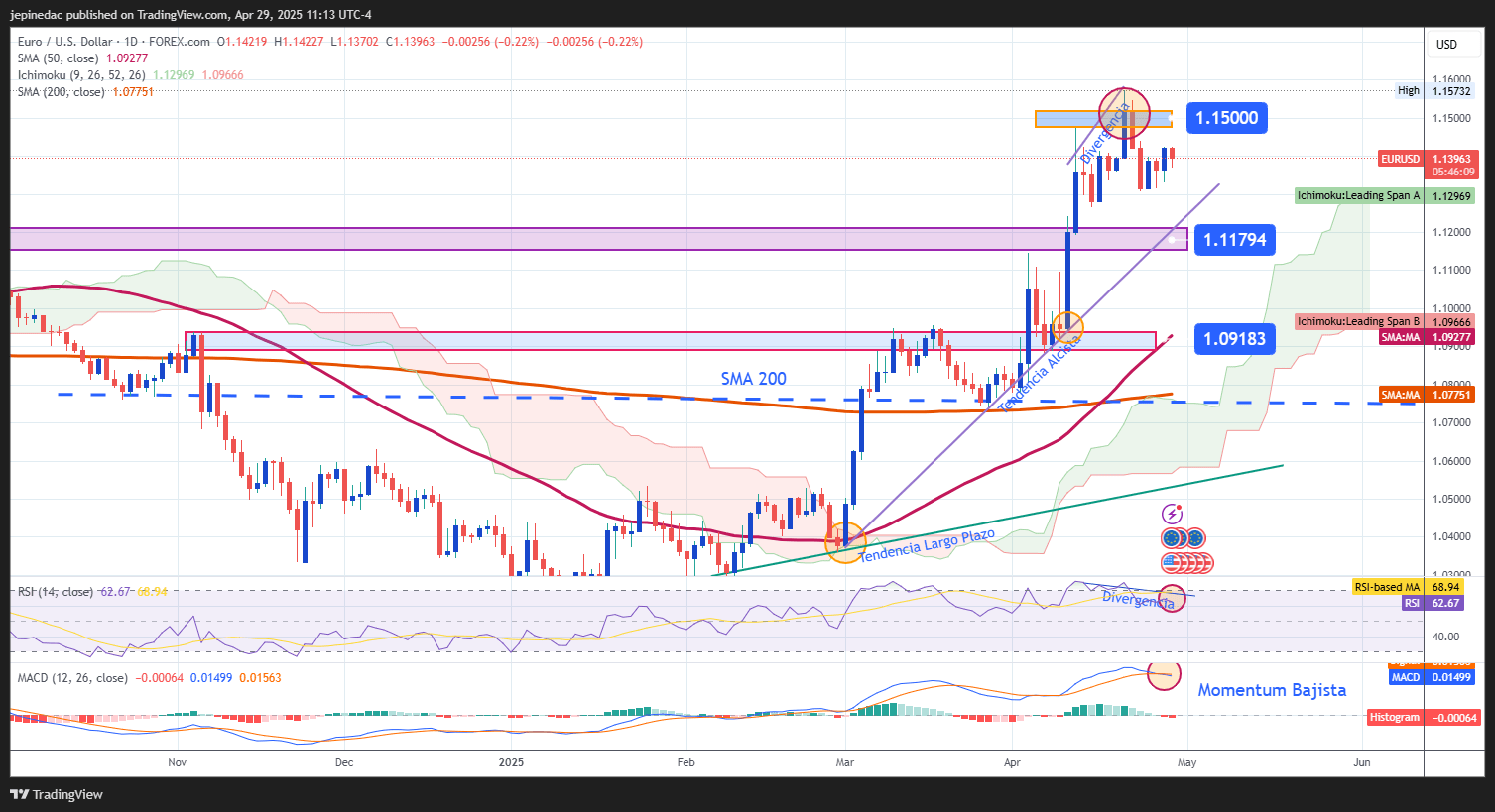
Task: Click the High 1.15732 axis label
Action: (1434, 91)
